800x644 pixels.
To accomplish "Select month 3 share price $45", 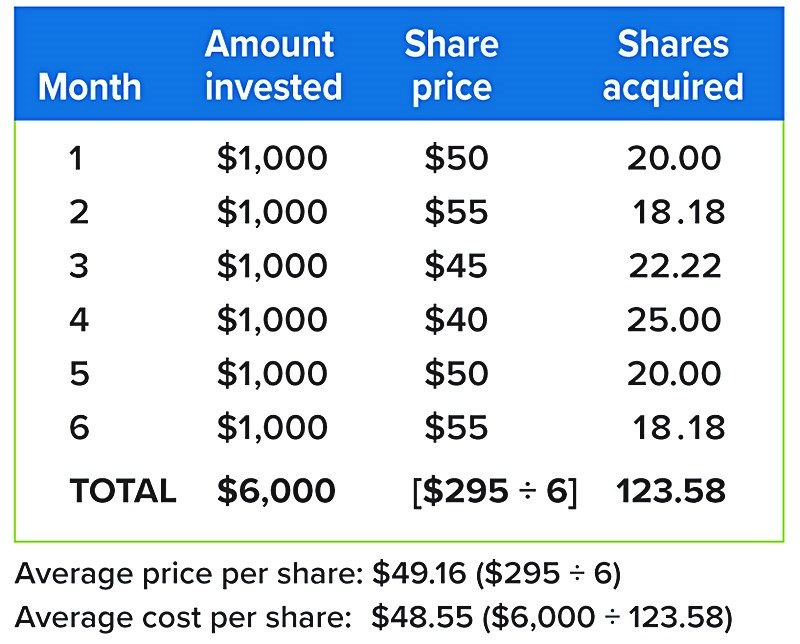I will coord(456,266).
